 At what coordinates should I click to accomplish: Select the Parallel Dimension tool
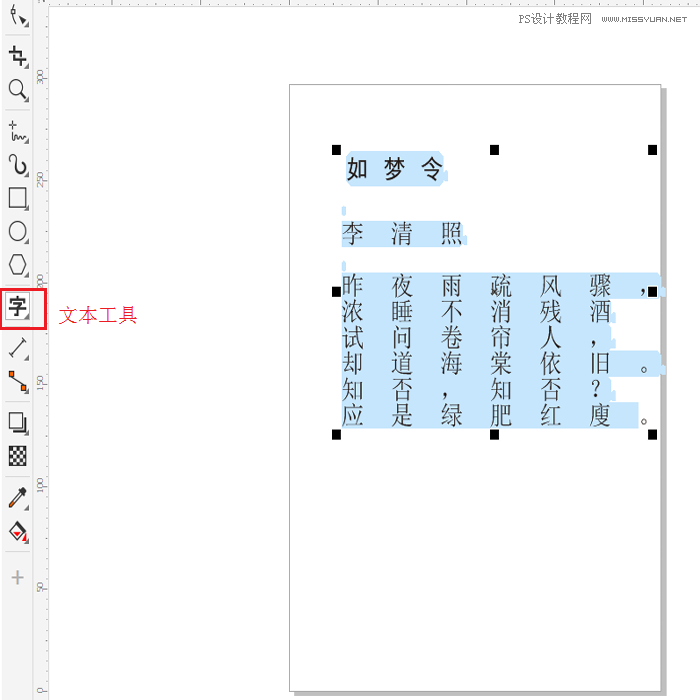[17, 348]
